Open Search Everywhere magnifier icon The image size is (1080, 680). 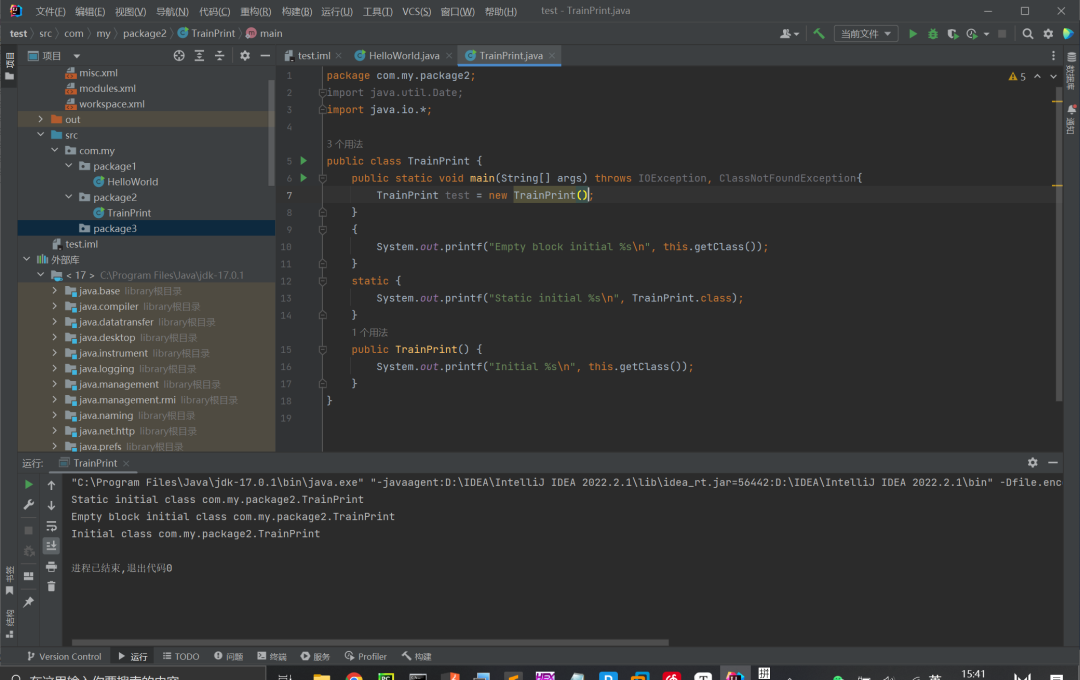pyautogui.click(x=1027, y=34)
